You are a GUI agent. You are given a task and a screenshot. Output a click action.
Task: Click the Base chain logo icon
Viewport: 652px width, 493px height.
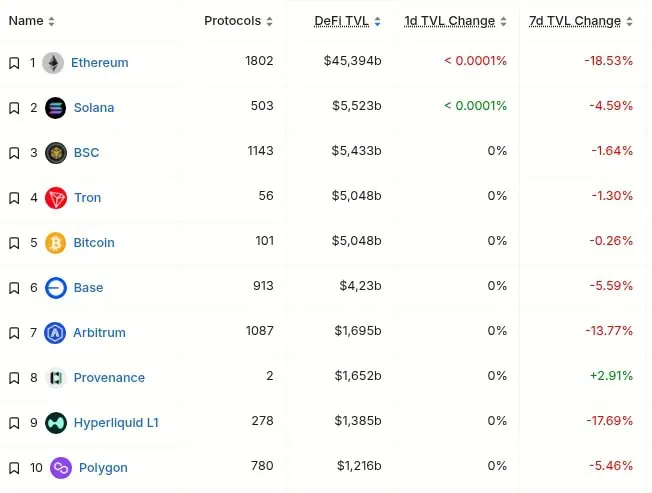click(56, 287)
